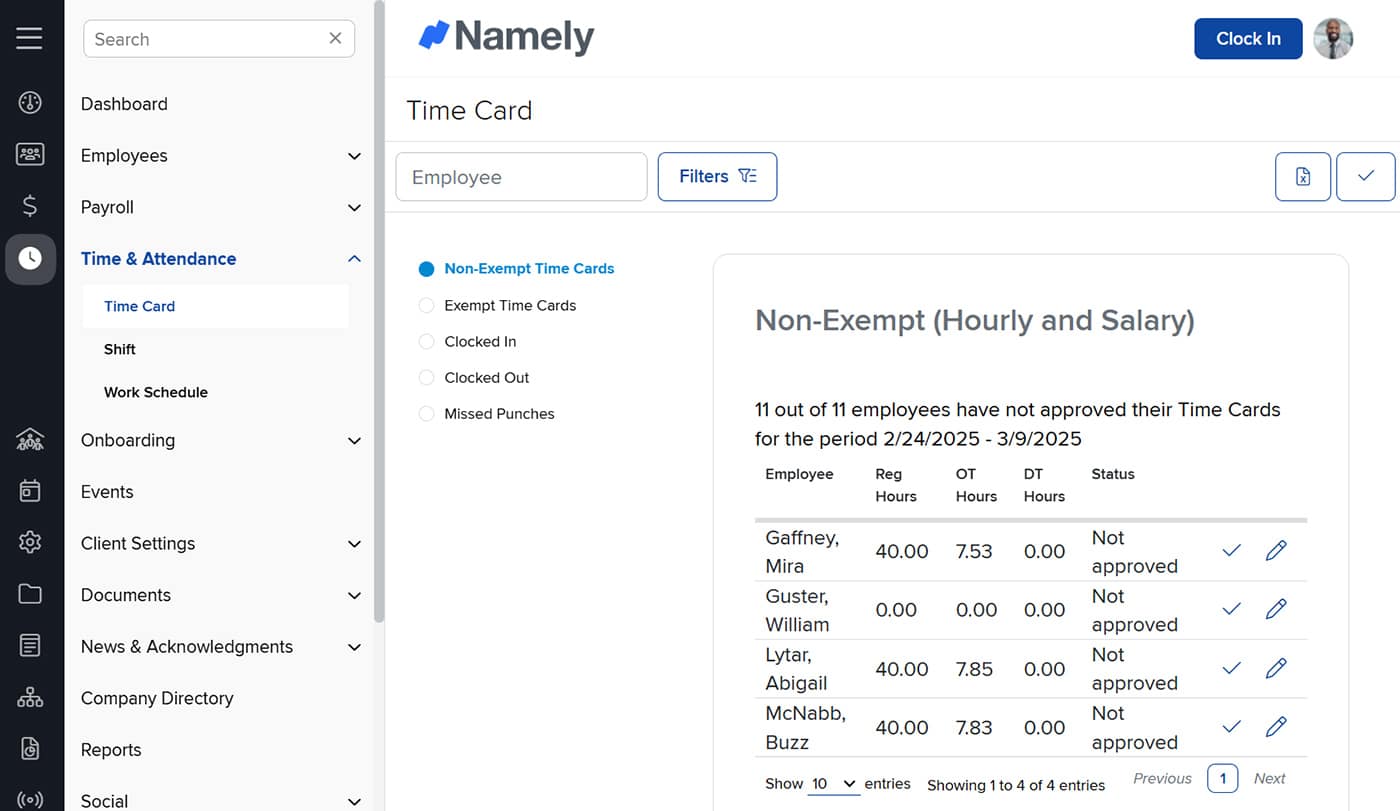Expand the Employees menu section
This screenshot has height=811, width=1400.
click(x=353, y=156)
